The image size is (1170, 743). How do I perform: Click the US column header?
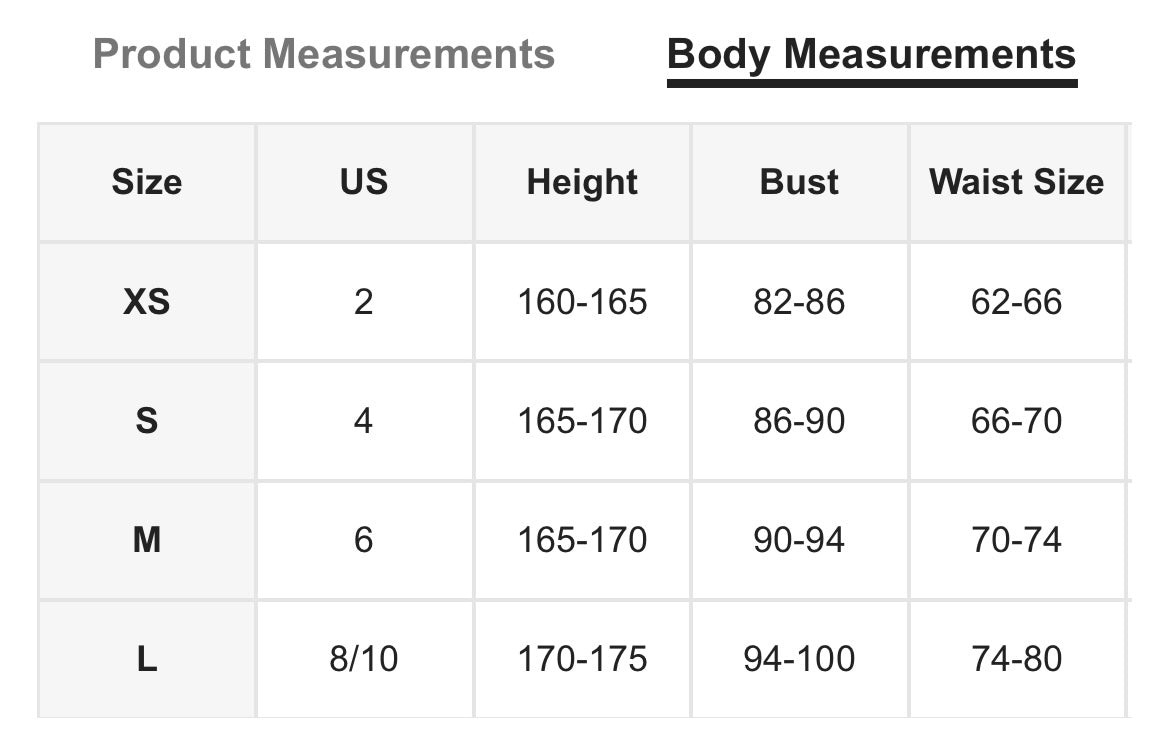click(364, 182)
